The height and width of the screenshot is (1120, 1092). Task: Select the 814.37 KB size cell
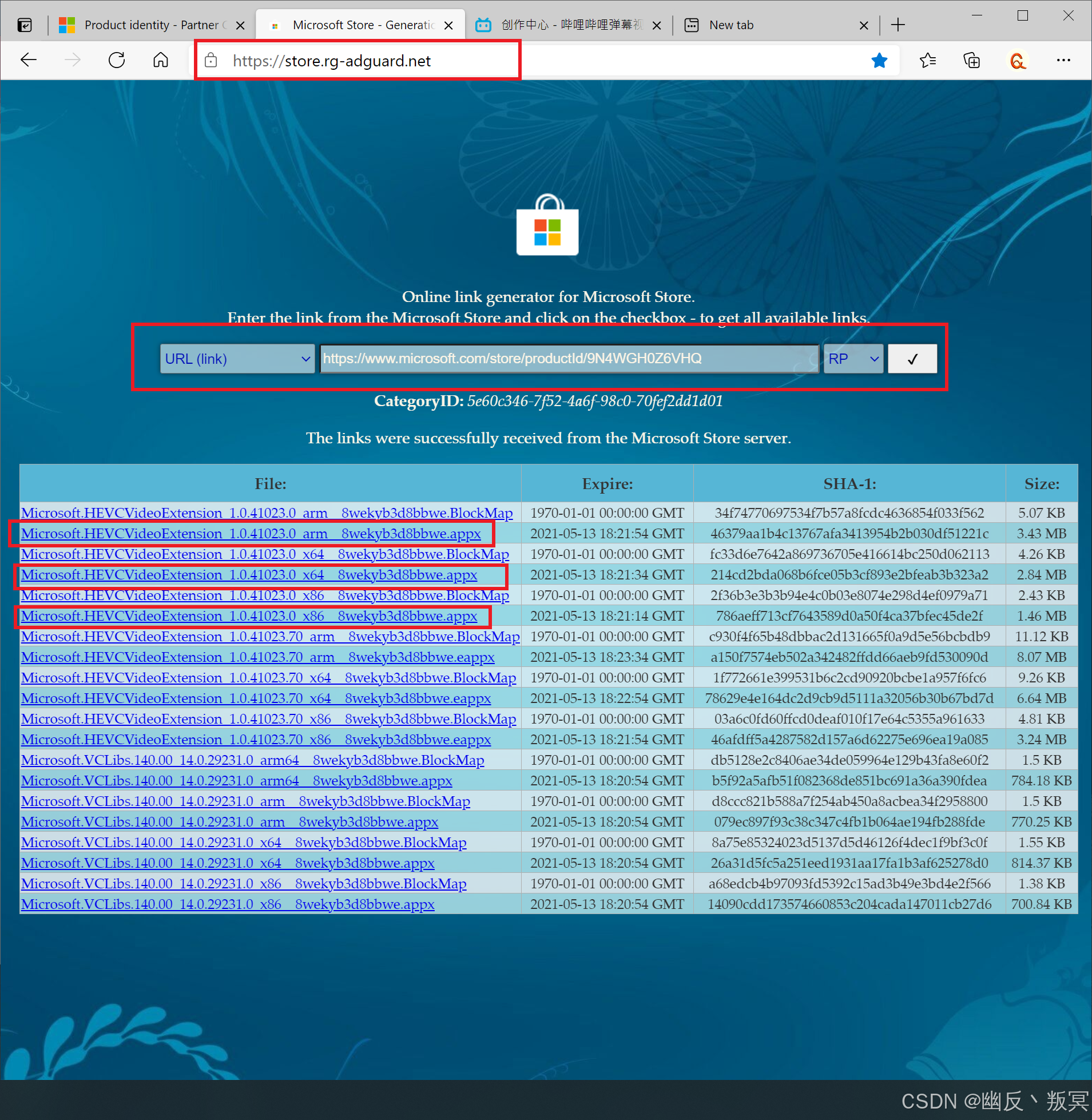(x=1042, y=863)
